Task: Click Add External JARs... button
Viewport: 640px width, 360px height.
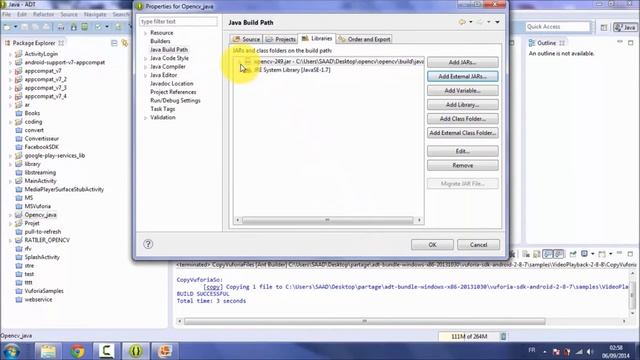Action: (462, 76)
